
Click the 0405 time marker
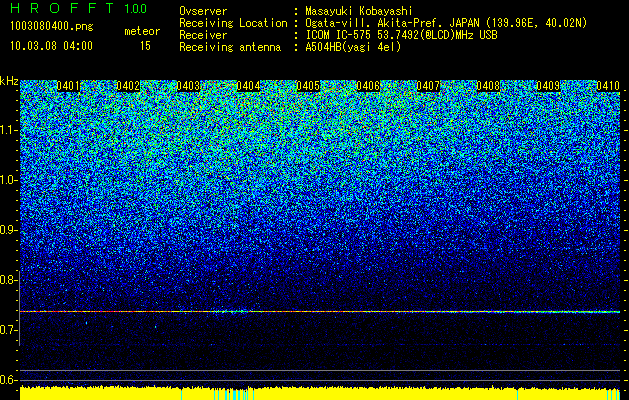[308, 86]
